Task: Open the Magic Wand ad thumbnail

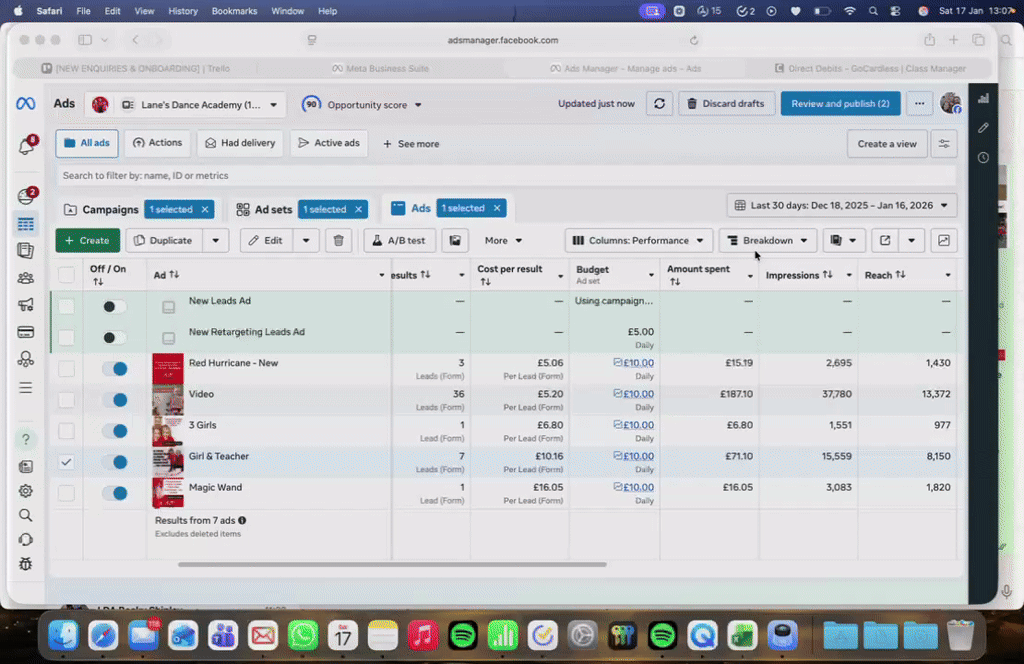Action: 168,493
